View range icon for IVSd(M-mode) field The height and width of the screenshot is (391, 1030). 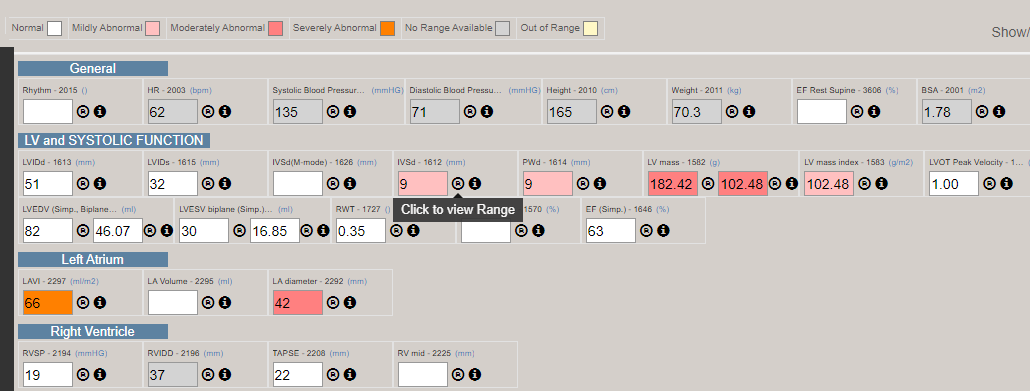[x=332, y=184]
